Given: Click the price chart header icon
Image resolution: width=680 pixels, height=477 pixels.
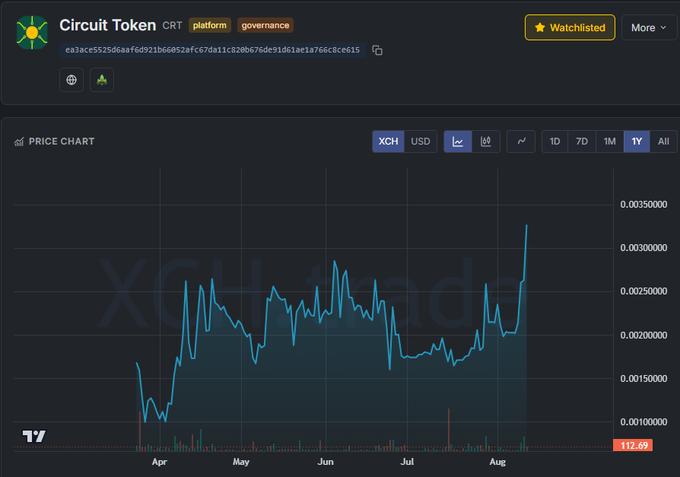Looking at the screenshot, I should coord(19,142).
